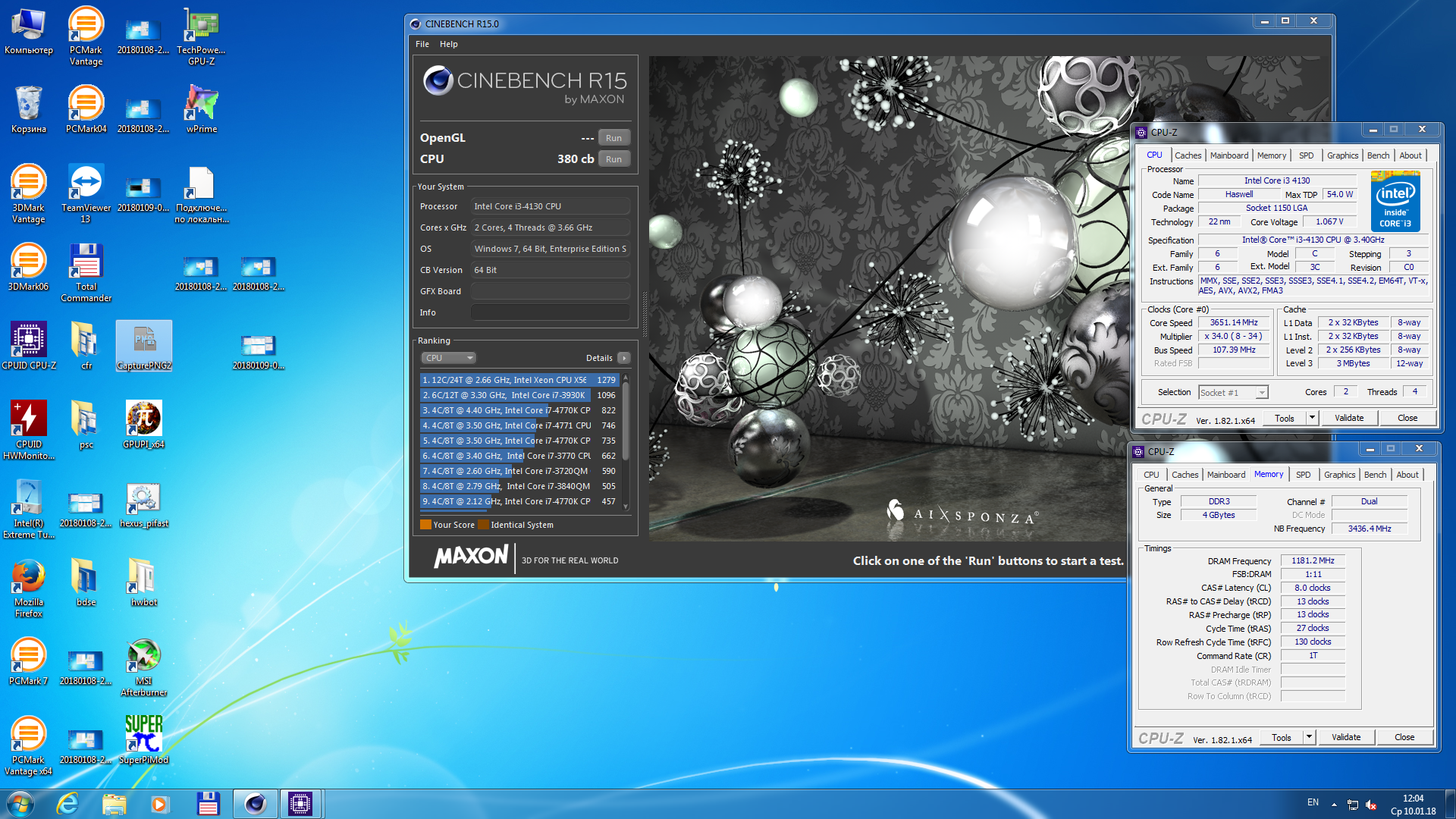
Task: Open Cinebench Help menu
Action: [449, 44]
